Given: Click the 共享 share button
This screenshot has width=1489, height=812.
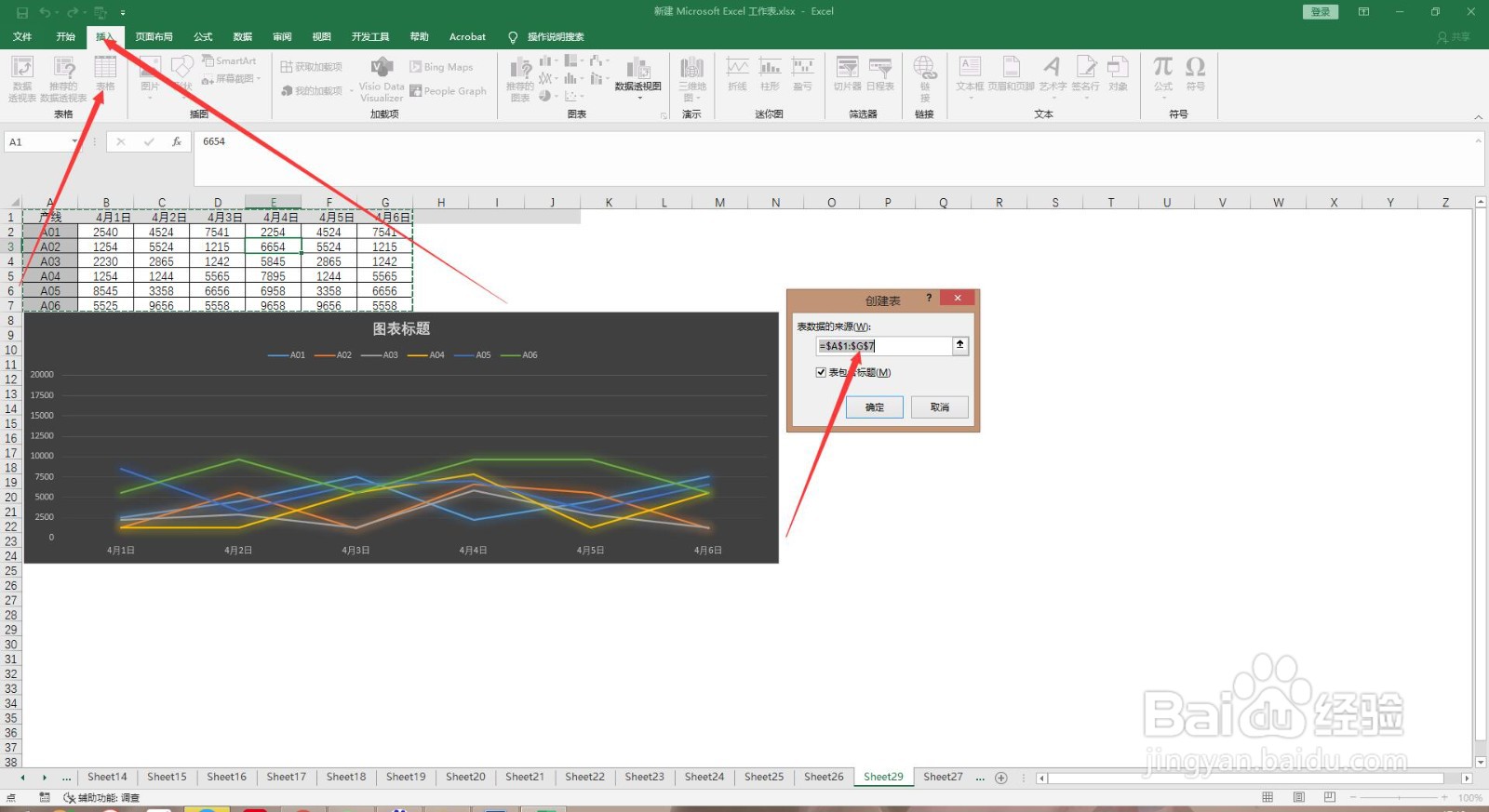Looking at the screenshot, I should pos(1454,37).
